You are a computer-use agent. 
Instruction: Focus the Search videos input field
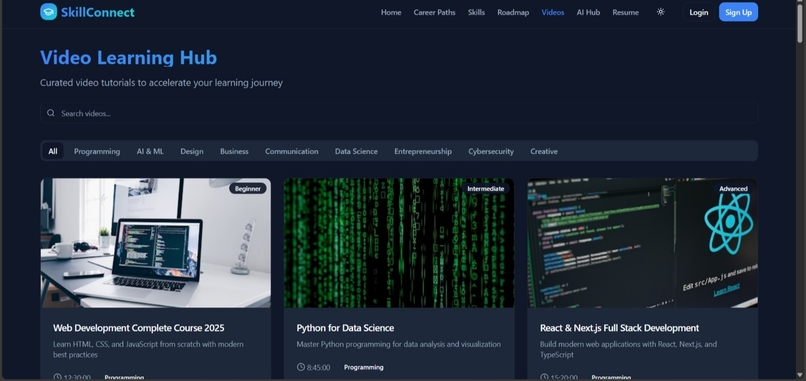(399, 113)
